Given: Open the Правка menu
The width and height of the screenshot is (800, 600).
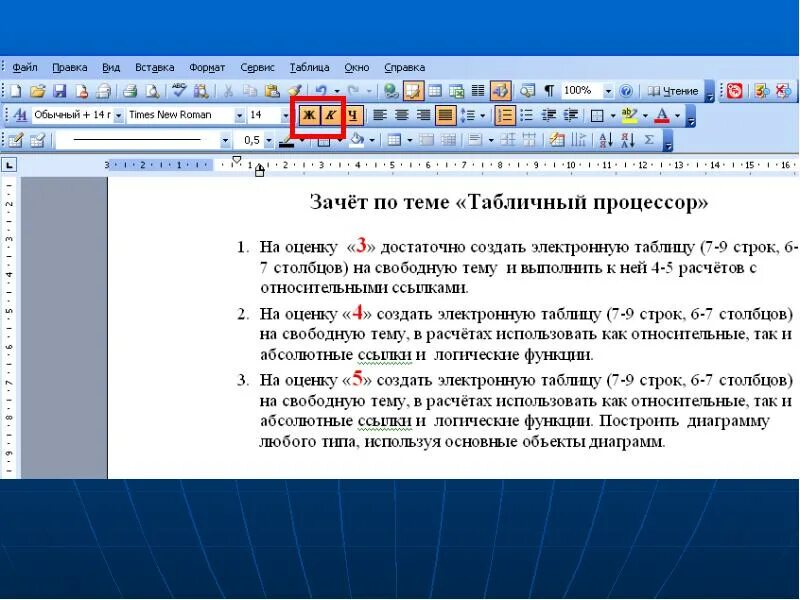Looking at the screenshot, I should click(x=69, y=67).
